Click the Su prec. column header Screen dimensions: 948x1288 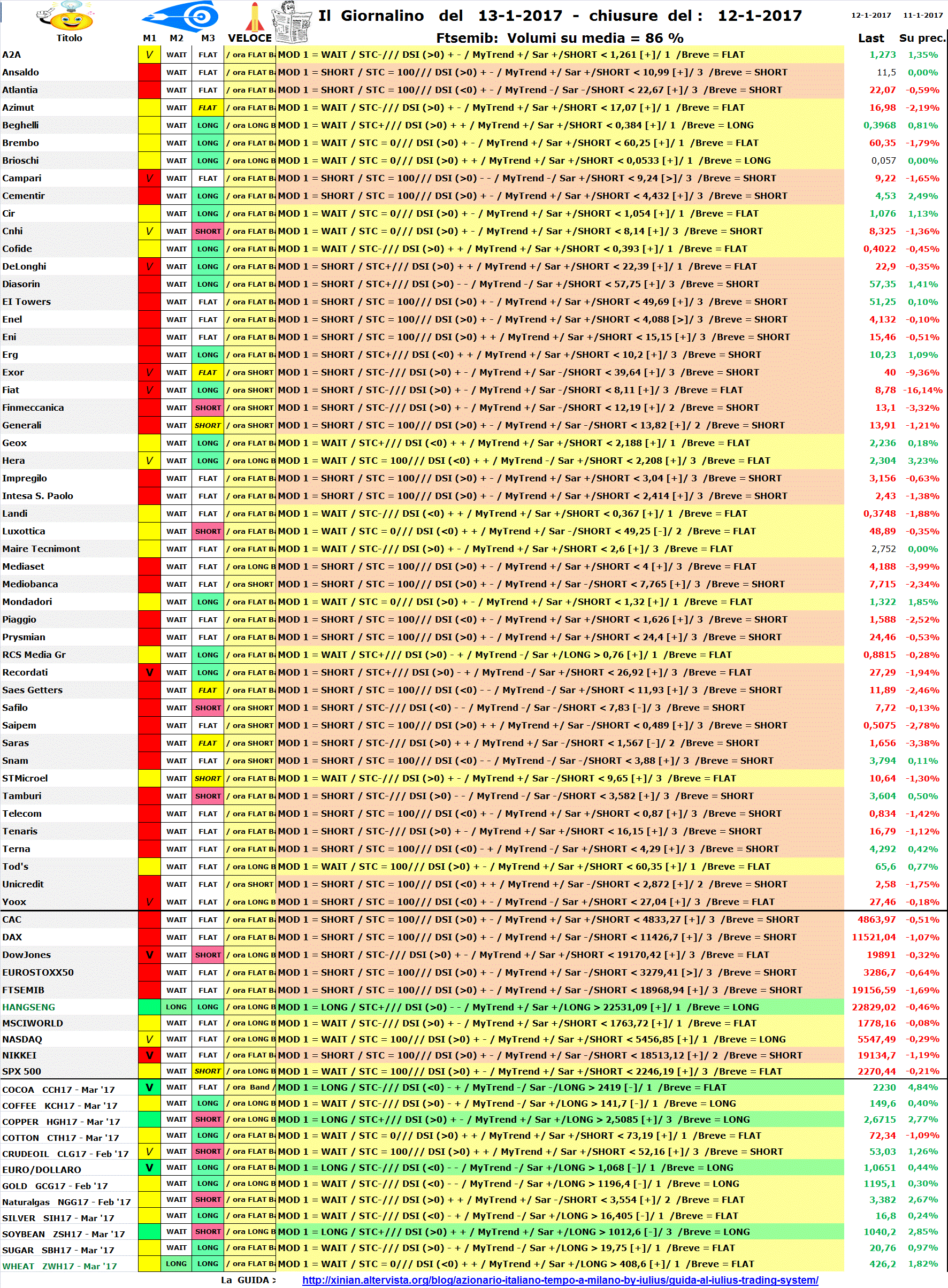[x=922, y=38]
